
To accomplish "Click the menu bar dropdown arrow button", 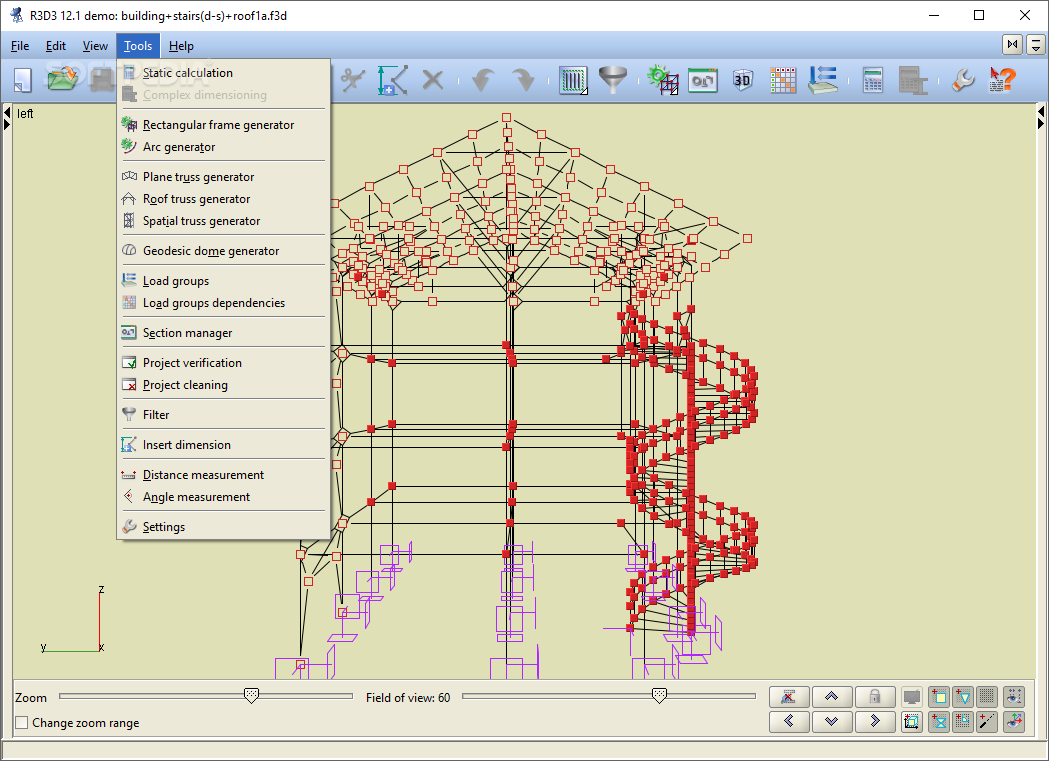I will 1036,45.
